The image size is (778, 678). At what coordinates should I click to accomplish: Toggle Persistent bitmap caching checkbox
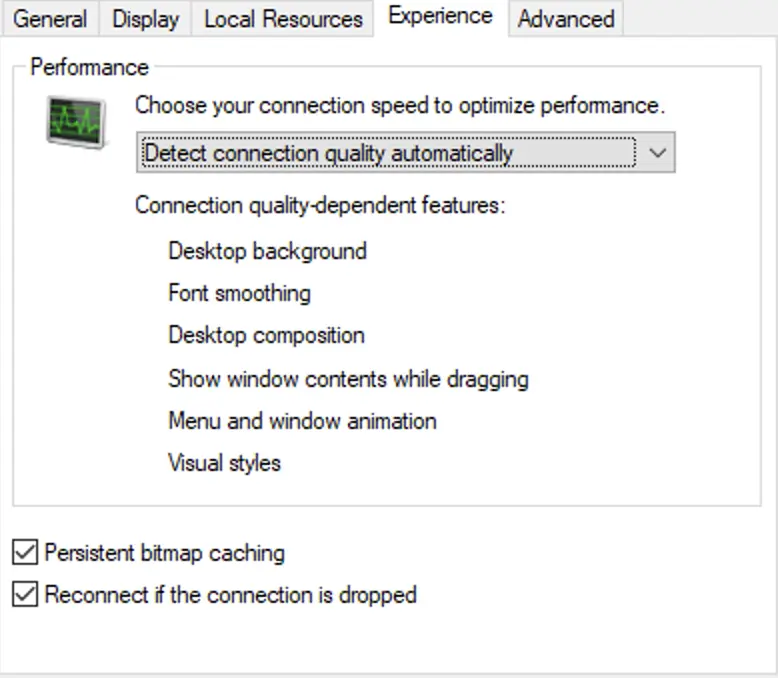point(25,552)
